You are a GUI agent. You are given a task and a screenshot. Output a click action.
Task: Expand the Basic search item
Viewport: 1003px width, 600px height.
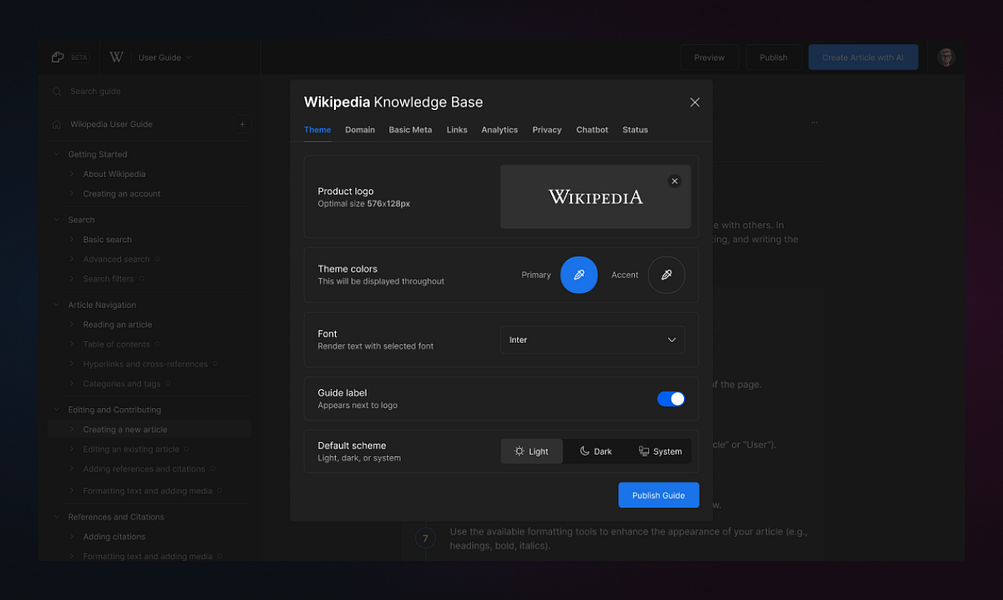pyautogui.click(x=72, y=239)
